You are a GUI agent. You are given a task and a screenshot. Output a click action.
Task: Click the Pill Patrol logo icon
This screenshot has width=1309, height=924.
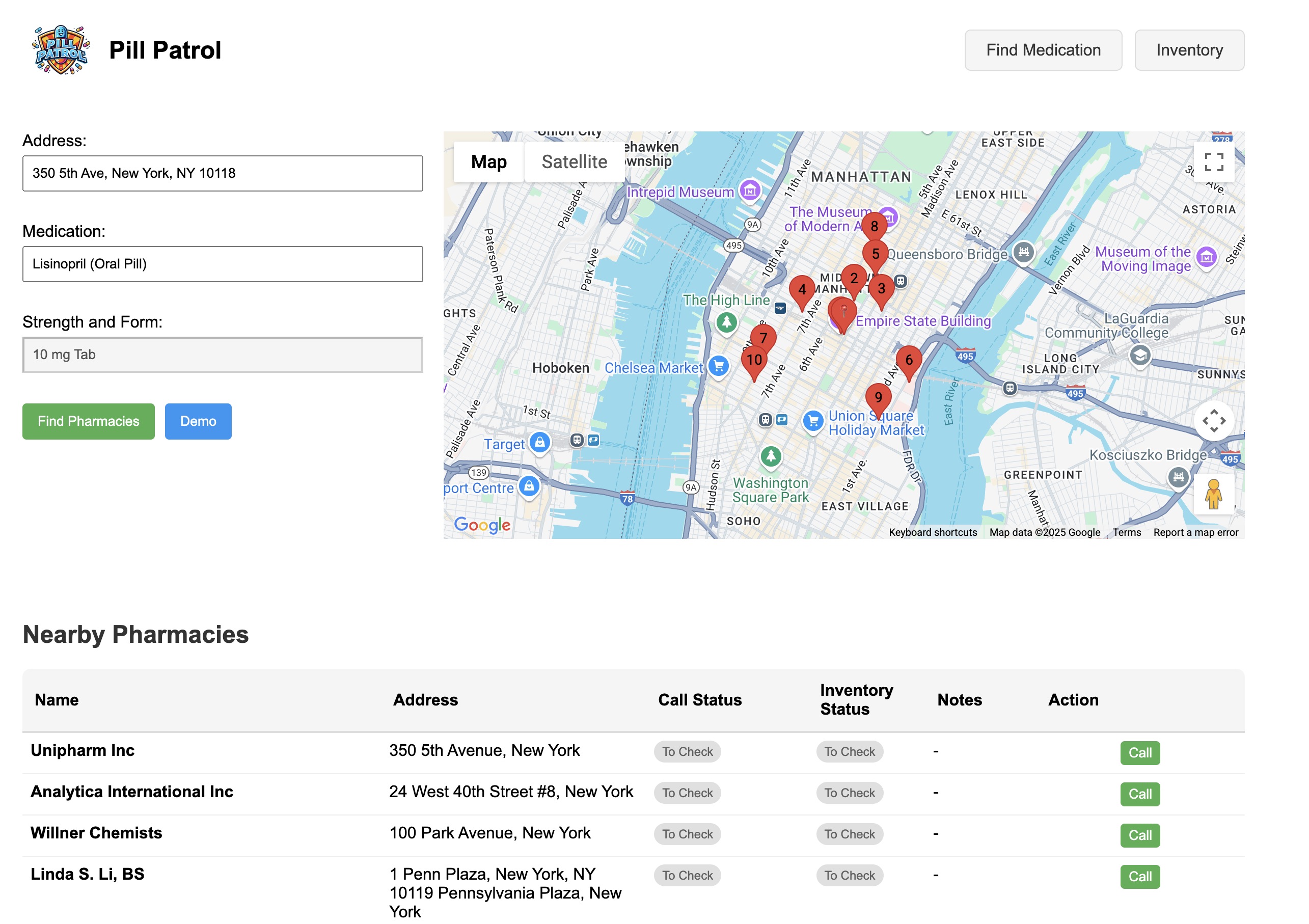click(61, 50)
